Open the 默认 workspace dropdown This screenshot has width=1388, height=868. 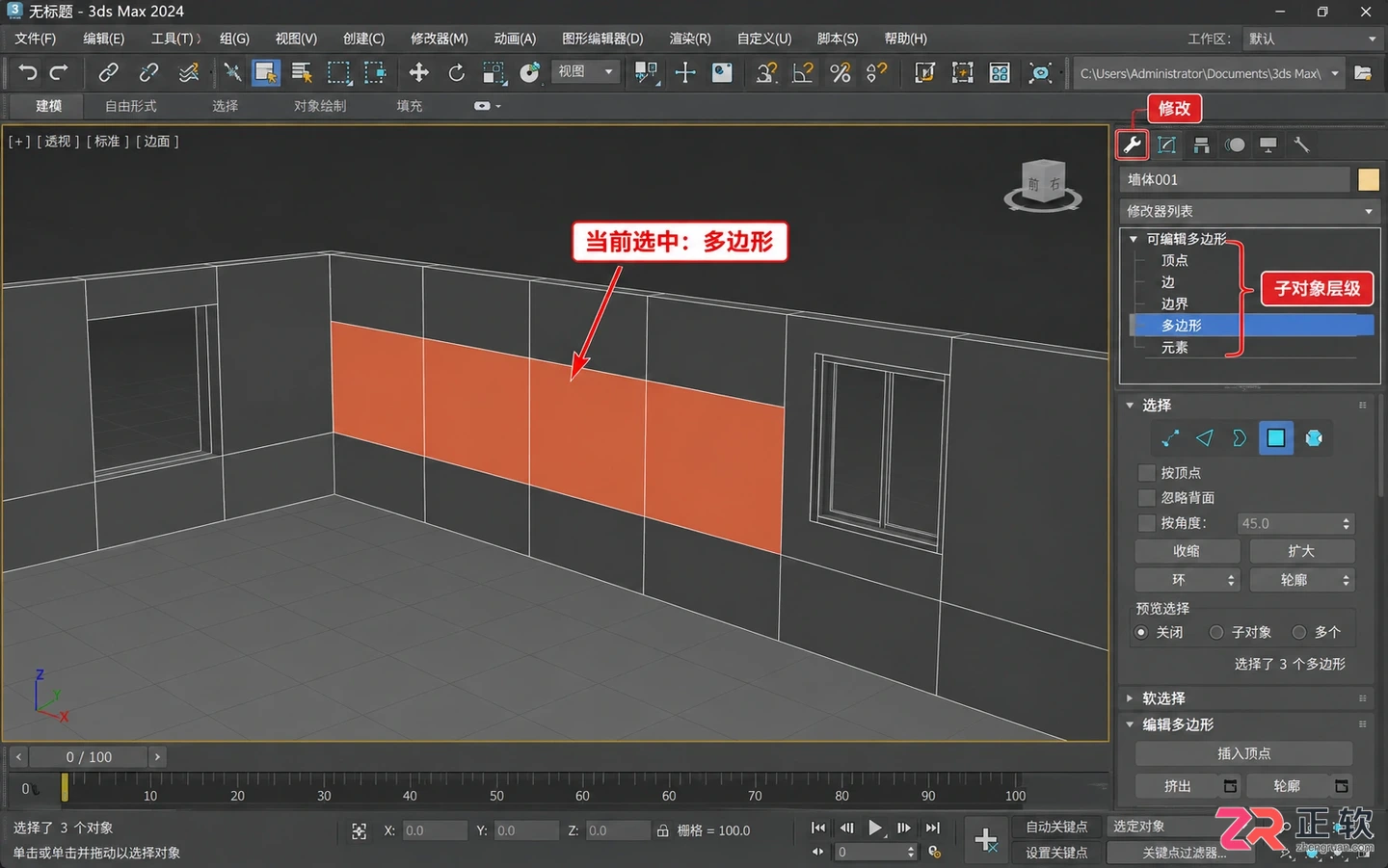click(x=1312, y=39)
